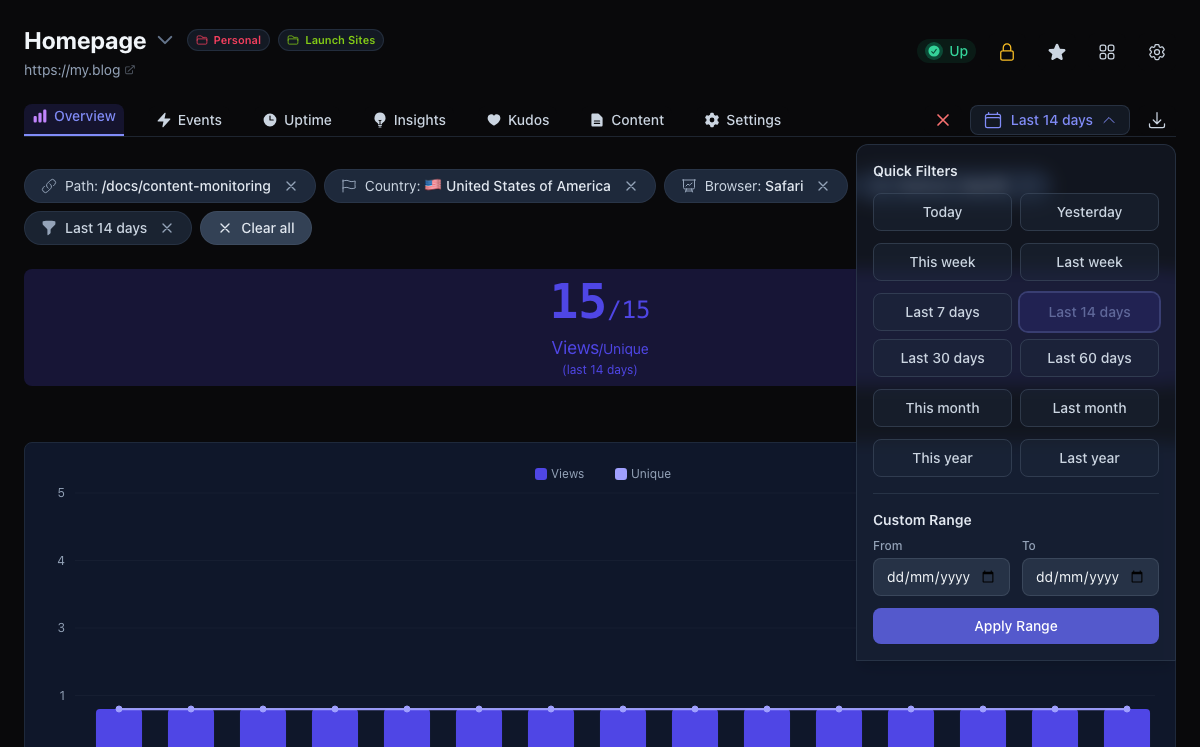Image resolution: width=1200 pixels, height=747 pixels.
Task: Remove the Path /docs/content-monitoring filter
Action: click(x=291, y=186)
